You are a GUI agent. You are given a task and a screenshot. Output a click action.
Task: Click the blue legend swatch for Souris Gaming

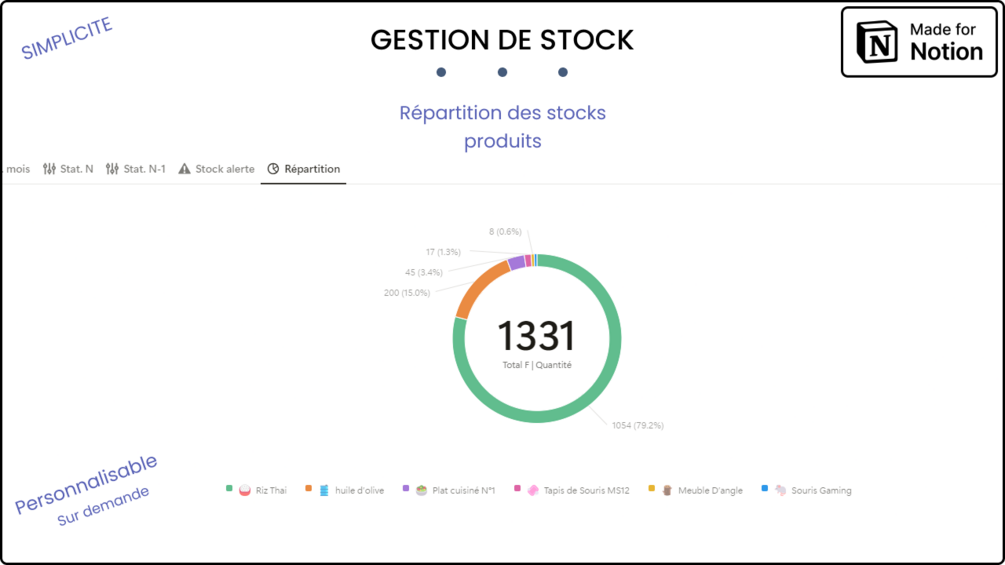point(765,488)
